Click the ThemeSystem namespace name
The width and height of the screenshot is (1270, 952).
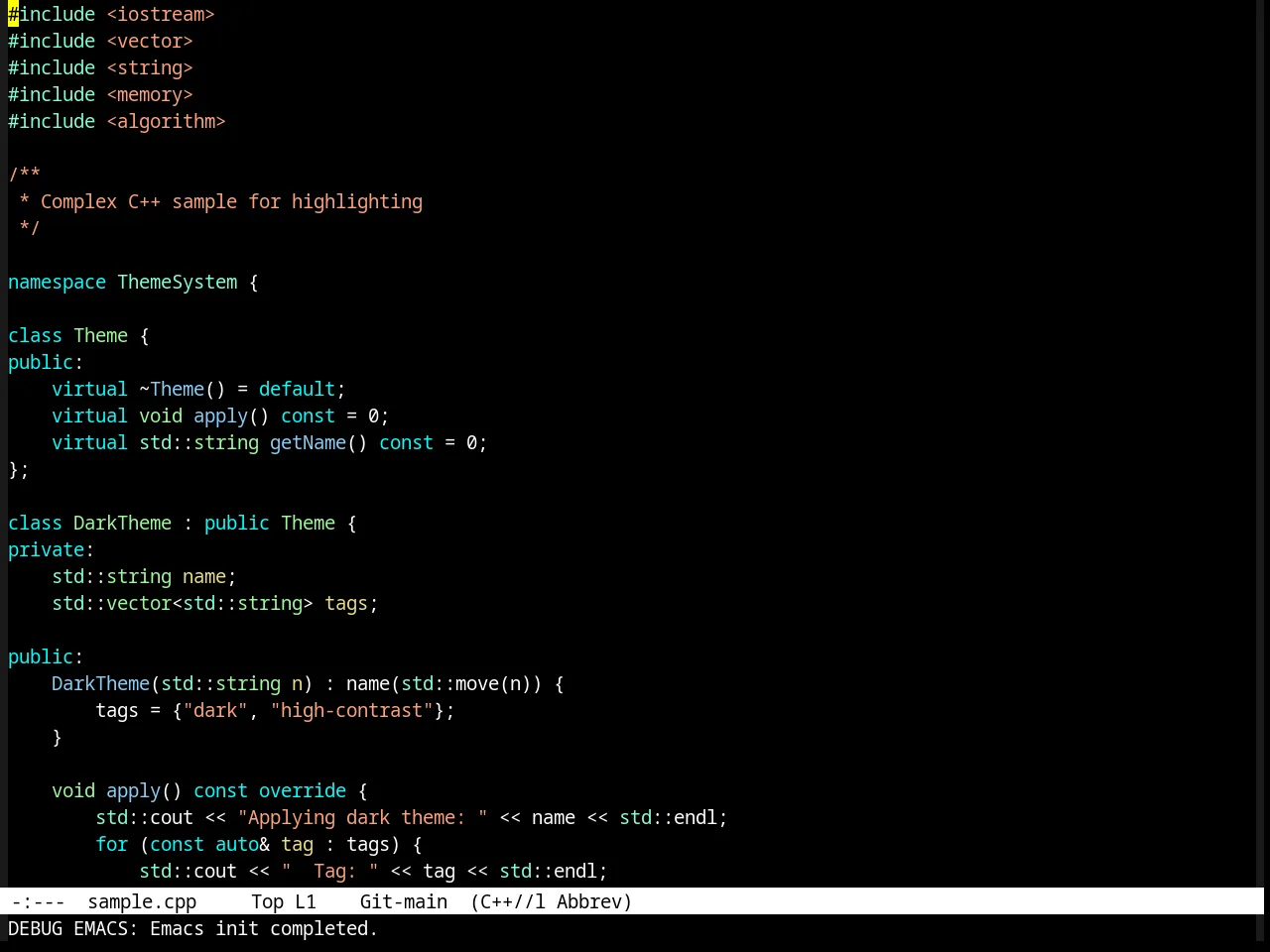pos(178,282)
